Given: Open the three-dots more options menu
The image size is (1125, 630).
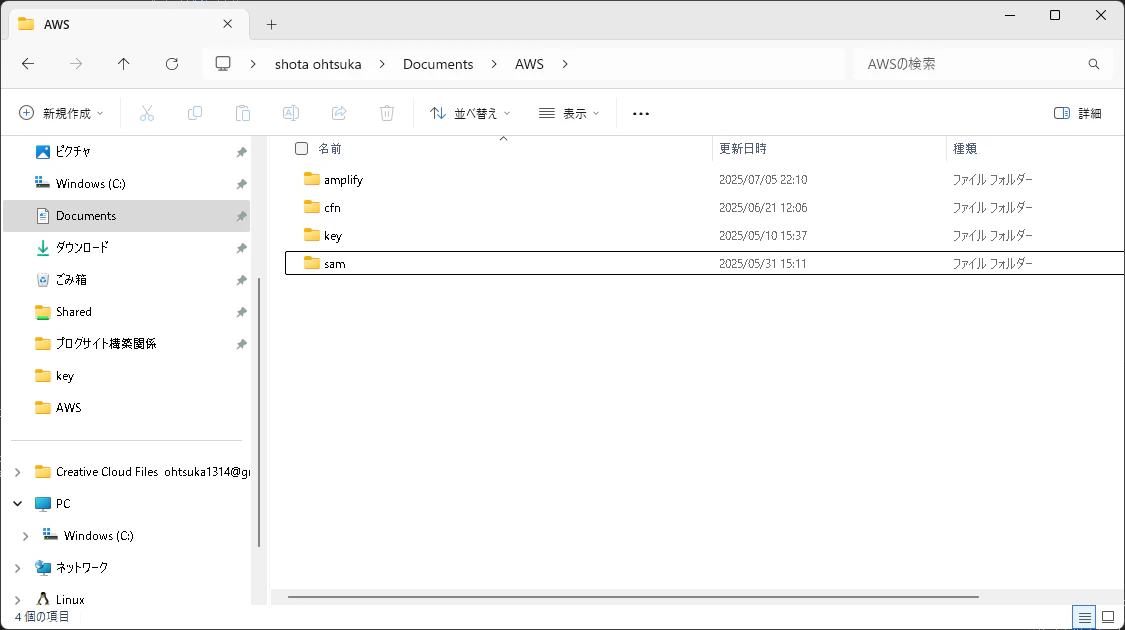Looking at the screenshot, I should 641,113.
